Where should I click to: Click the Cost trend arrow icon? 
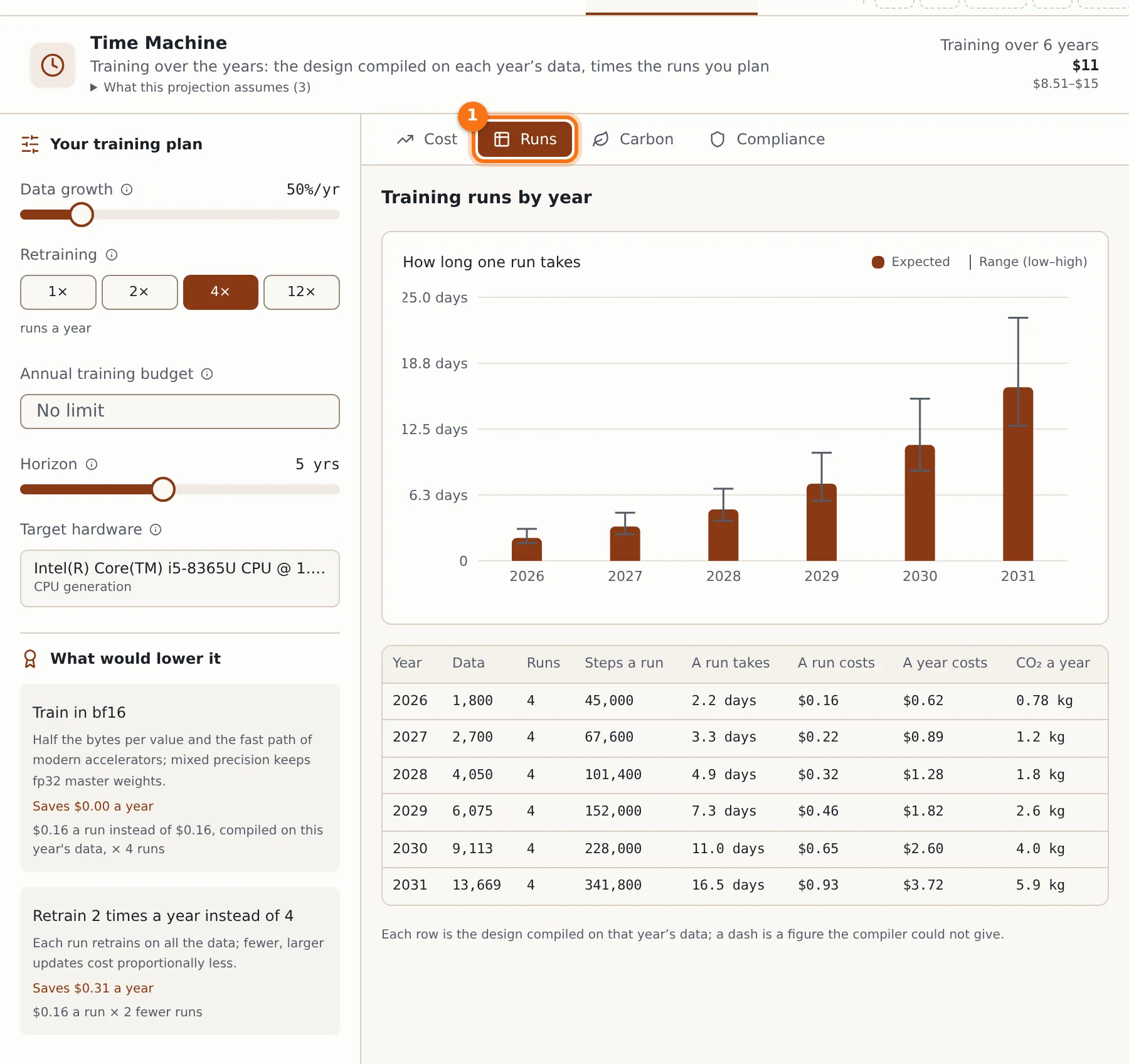[405, 139]
